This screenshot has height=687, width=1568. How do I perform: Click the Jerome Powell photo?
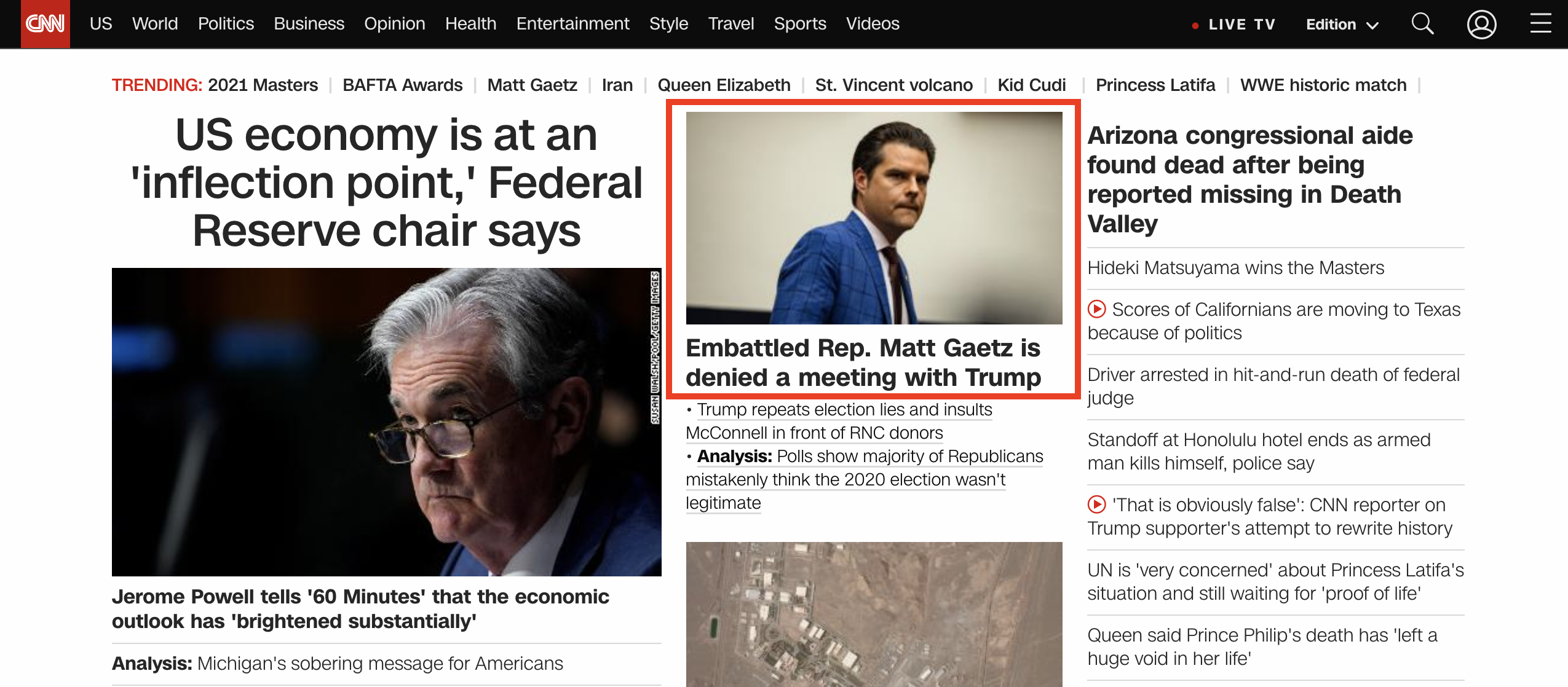pos(386,422)
